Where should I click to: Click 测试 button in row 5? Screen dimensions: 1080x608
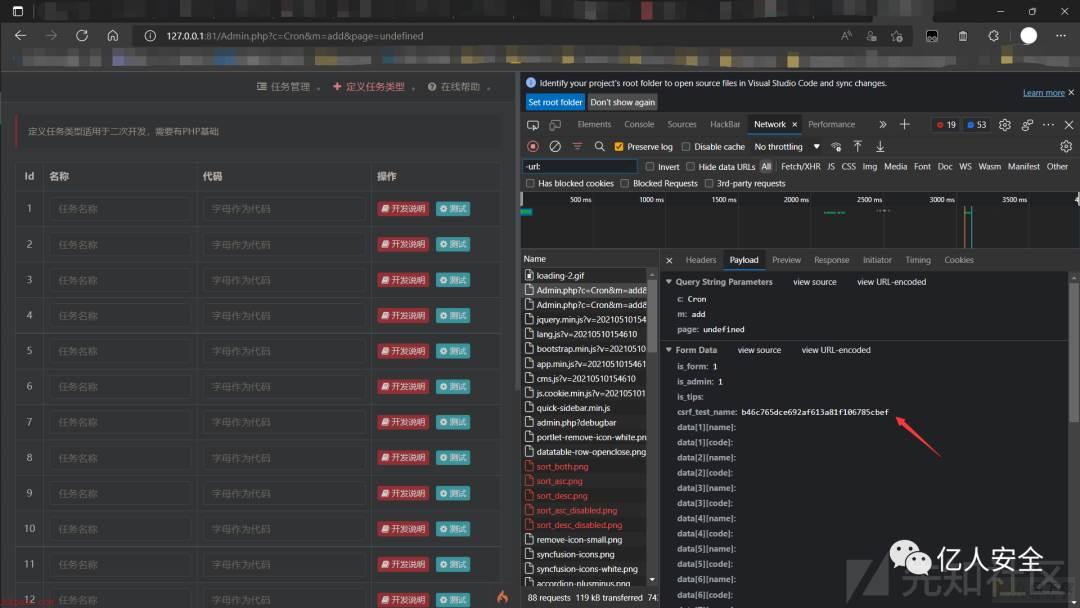[453, 351]
